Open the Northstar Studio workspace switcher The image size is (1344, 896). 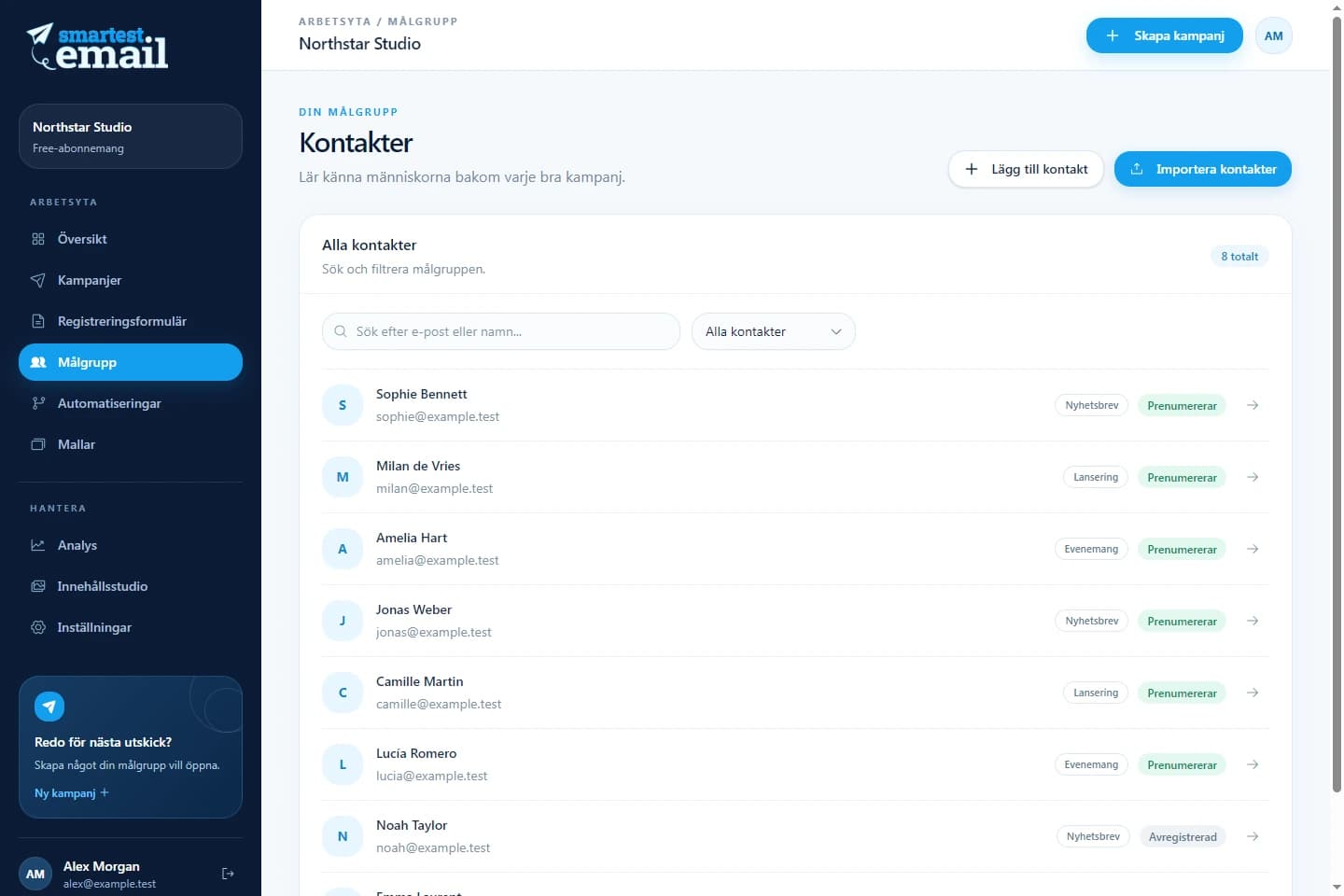click(131, 136)
